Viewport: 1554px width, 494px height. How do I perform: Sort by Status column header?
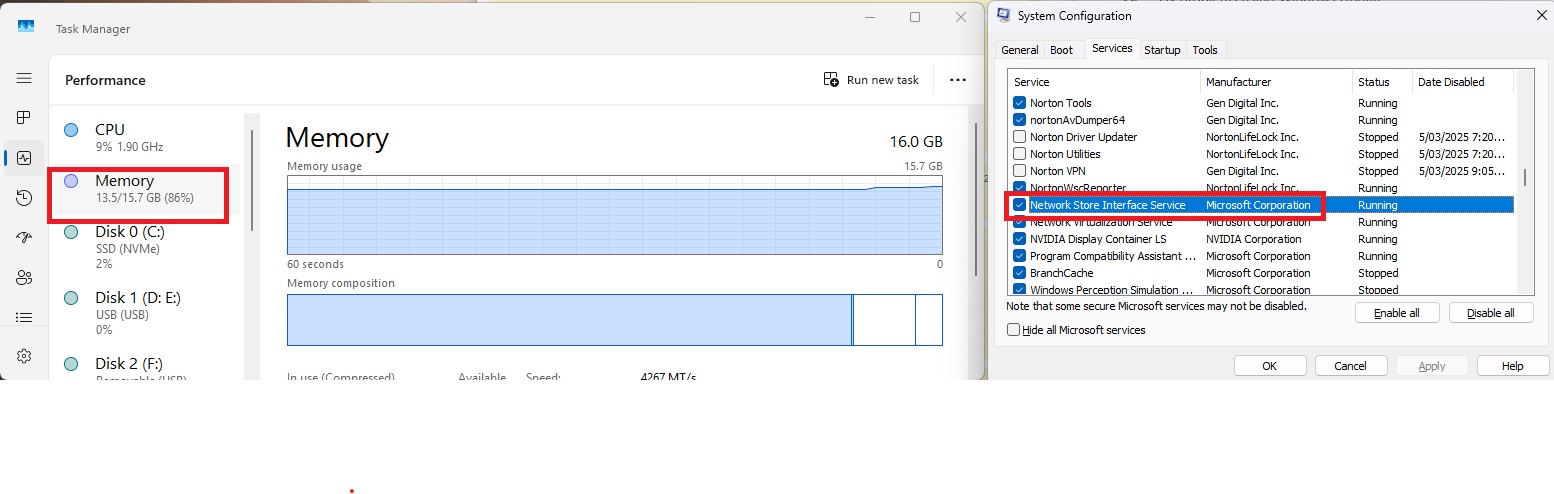tap(1382, 82)
